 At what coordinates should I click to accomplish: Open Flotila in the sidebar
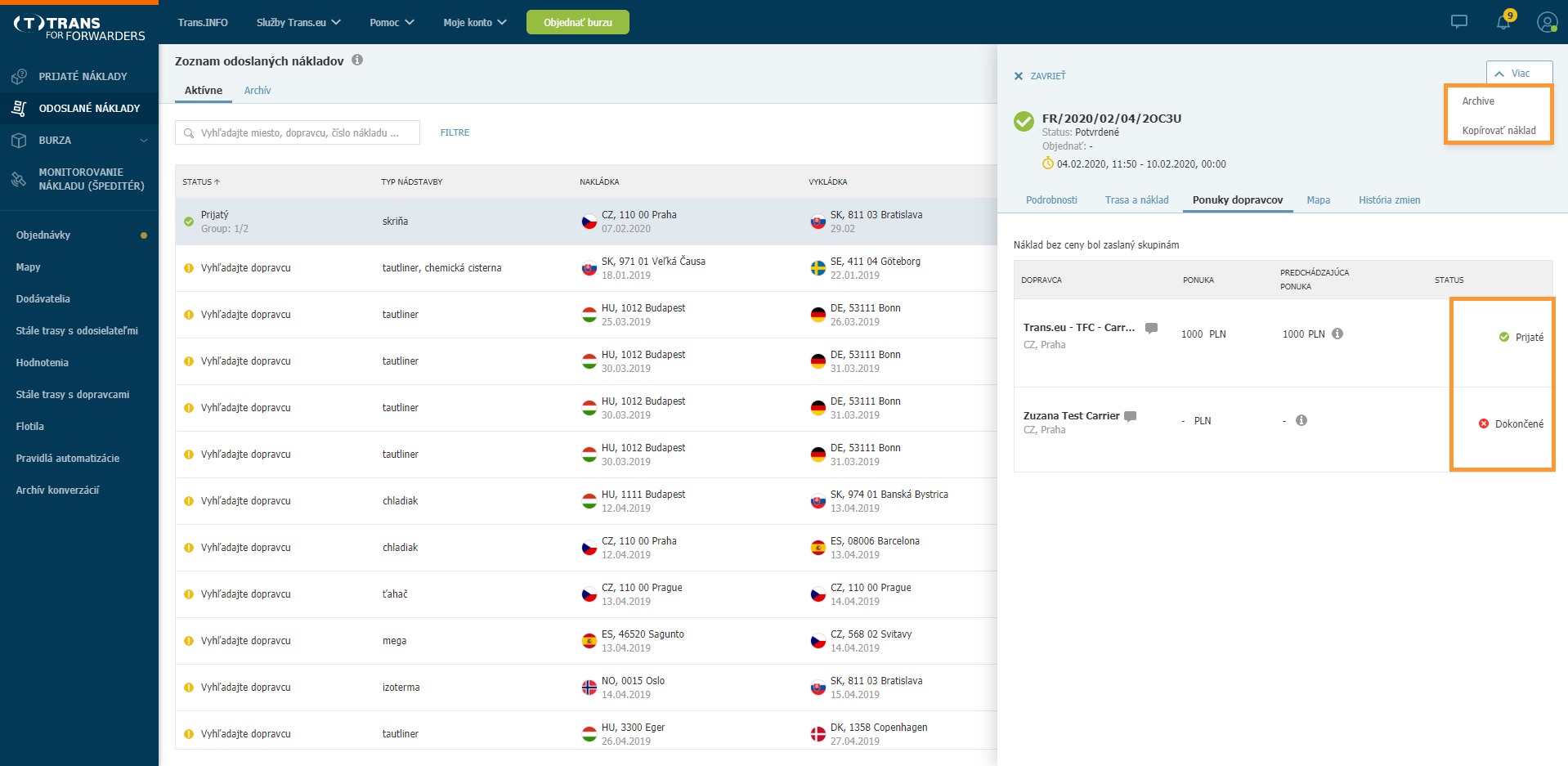pyautogui.click(x=29, y=427)
